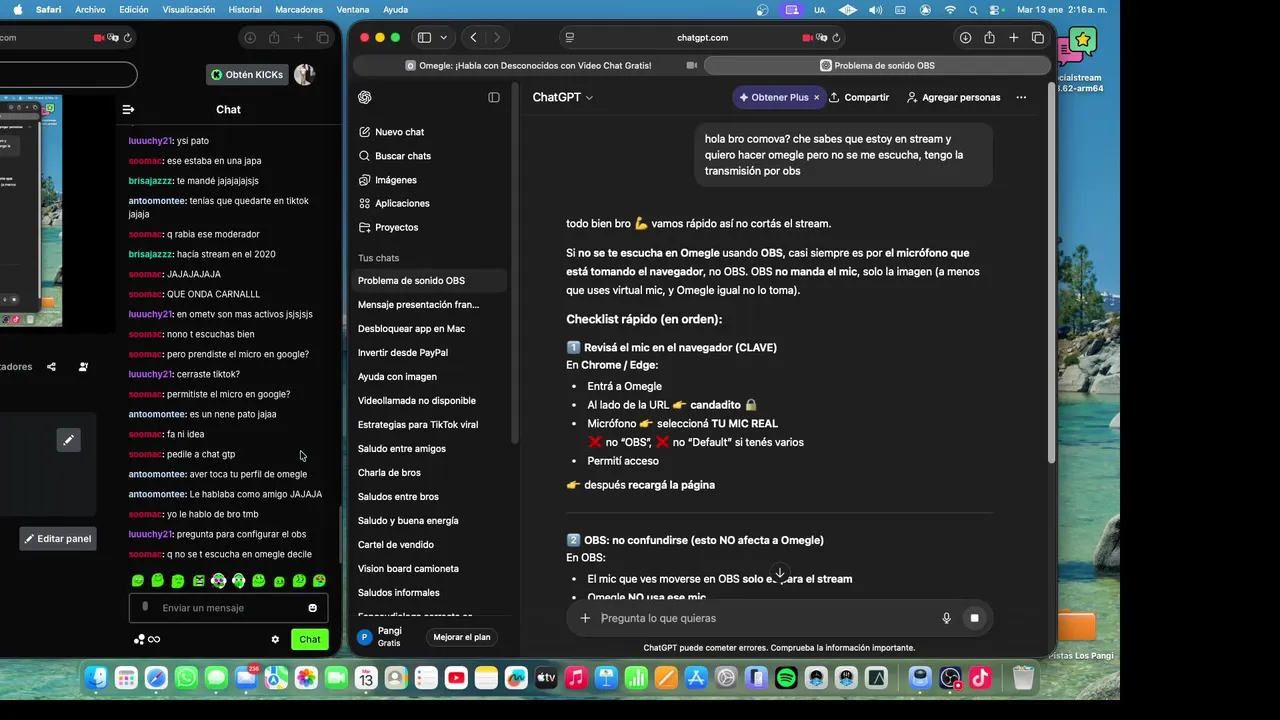Open Kick user profile avatar
1280x720 pixels.
(304, 74)
